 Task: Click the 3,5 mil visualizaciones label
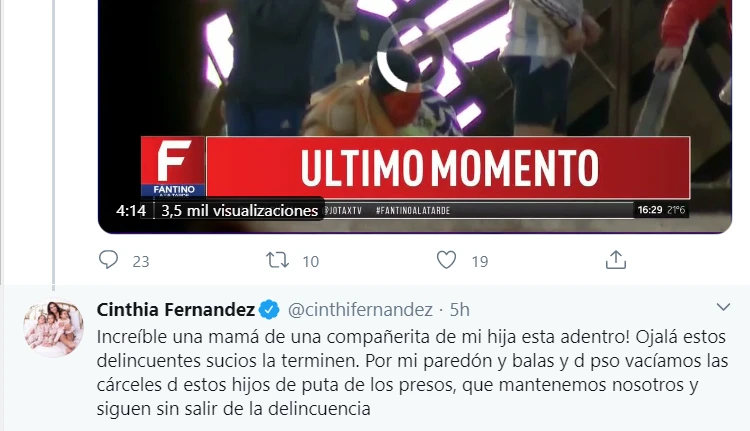(239, 210)
